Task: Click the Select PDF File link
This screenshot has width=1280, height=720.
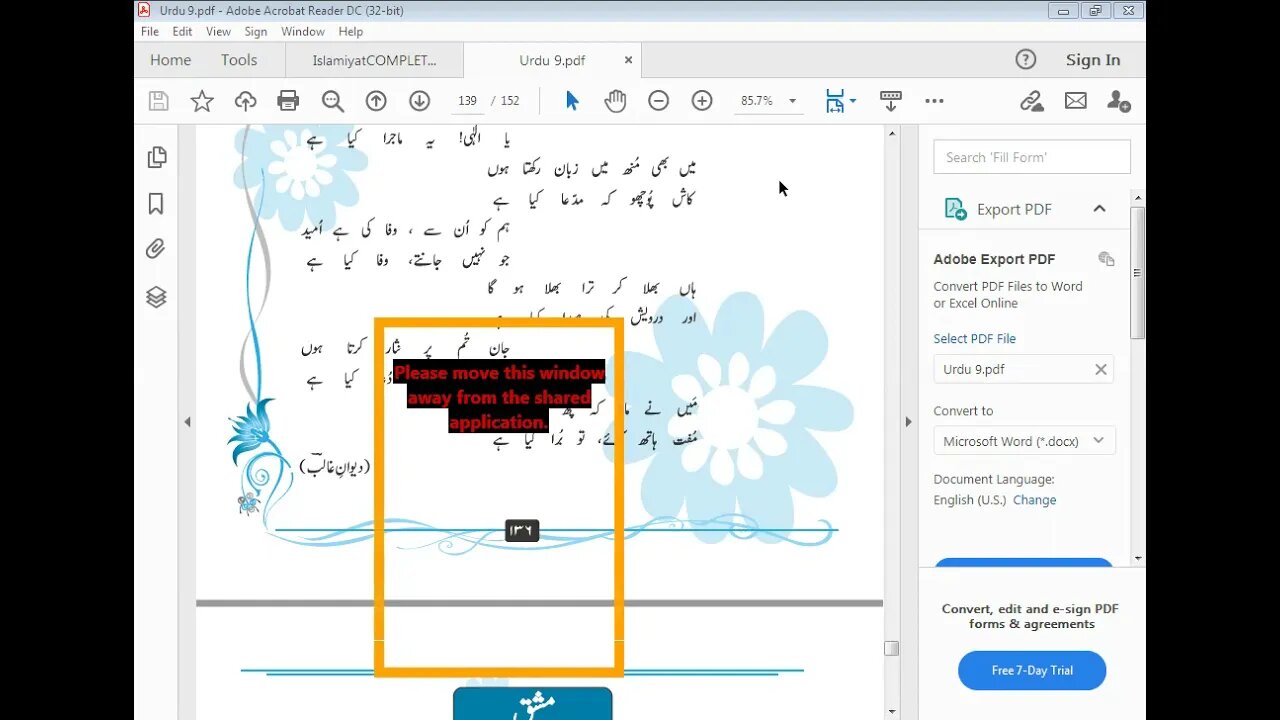Action: point(974,339)
